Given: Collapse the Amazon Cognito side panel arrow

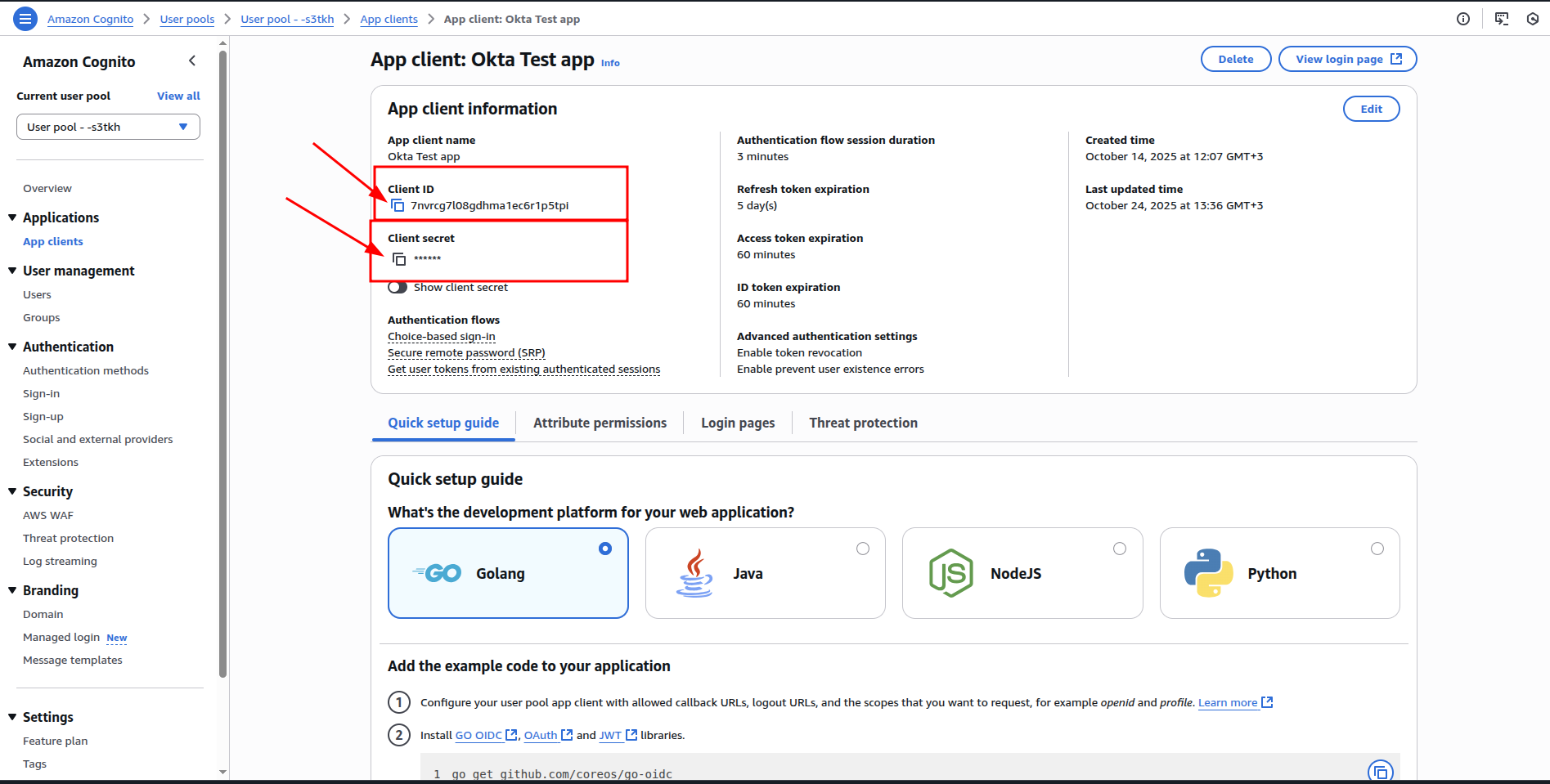Looking at the screenshot, I should [192, 60].
